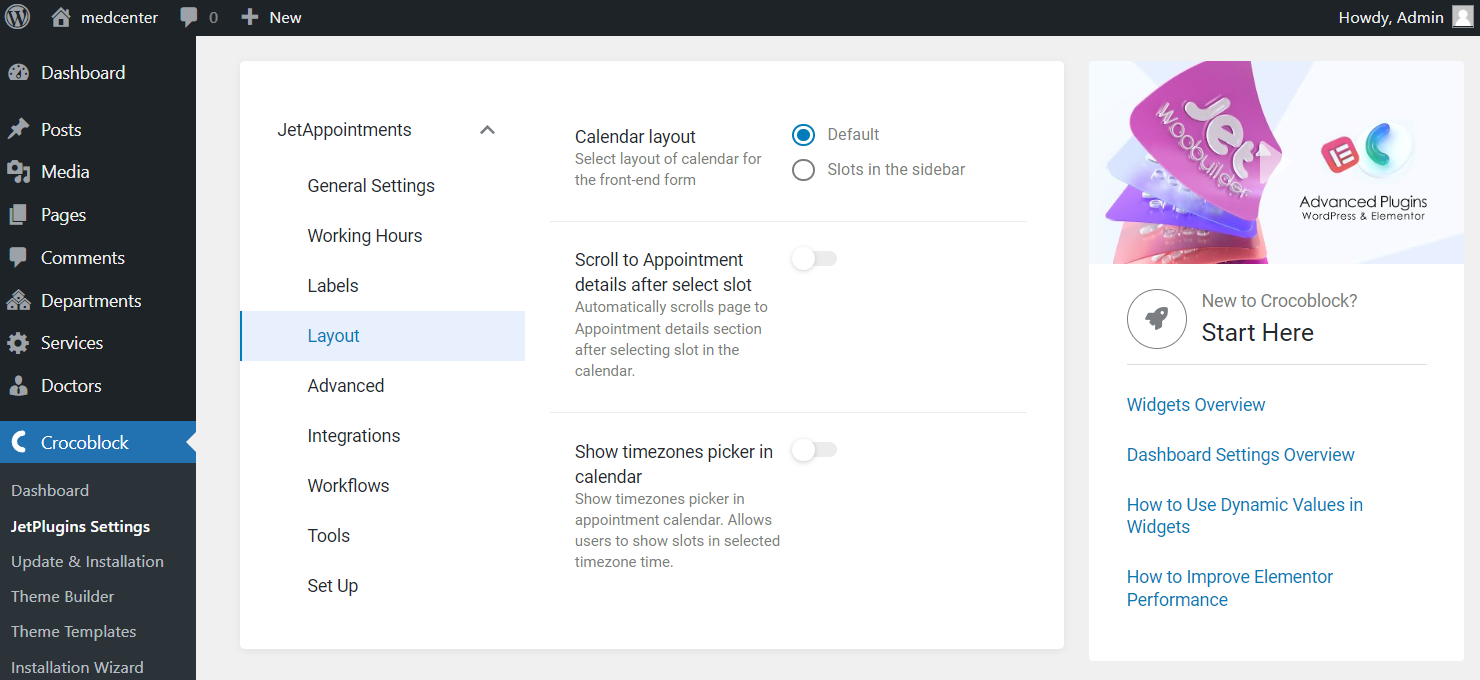Select the Layout settings tab
Screen dimensions: 1480x680
382,336
